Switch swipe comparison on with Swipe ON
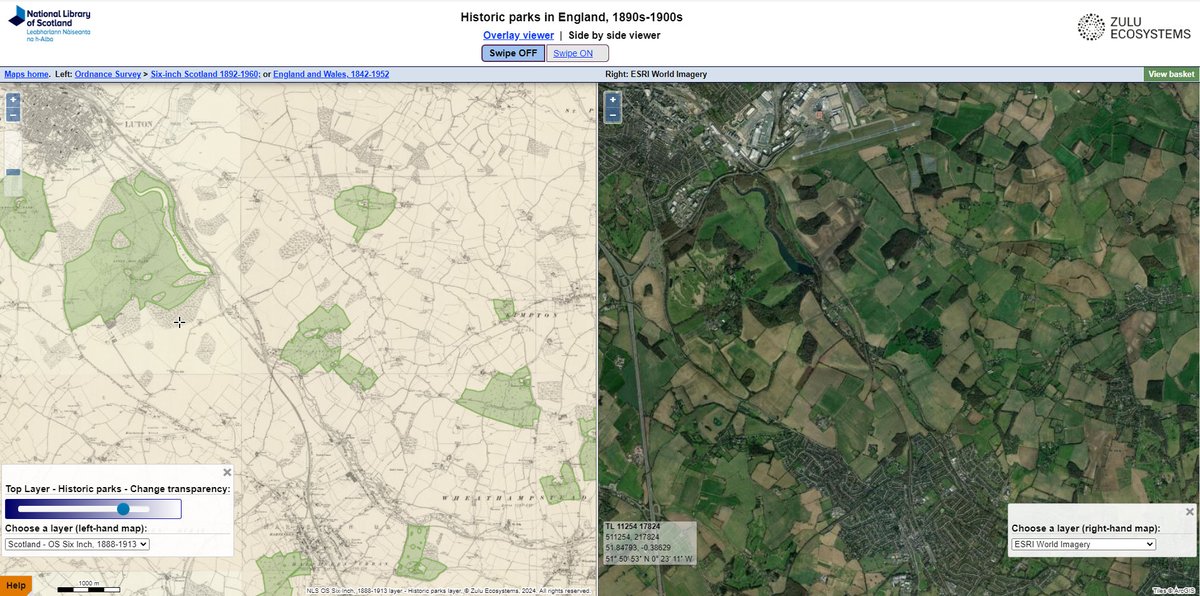Viewport: 1200px width, 596px height. [577, 52]
